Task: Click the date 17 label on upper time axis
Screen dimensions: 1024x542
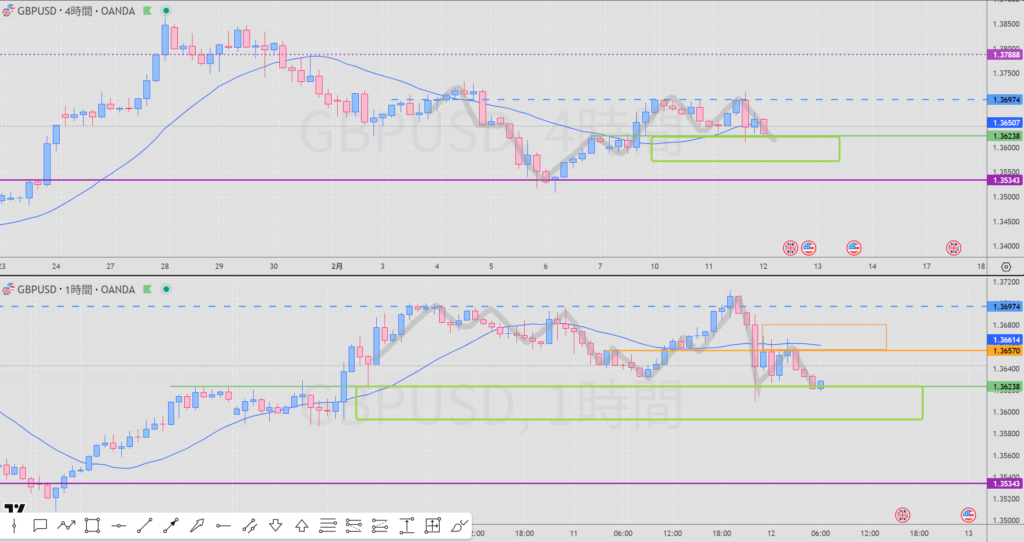Action: 926,267
